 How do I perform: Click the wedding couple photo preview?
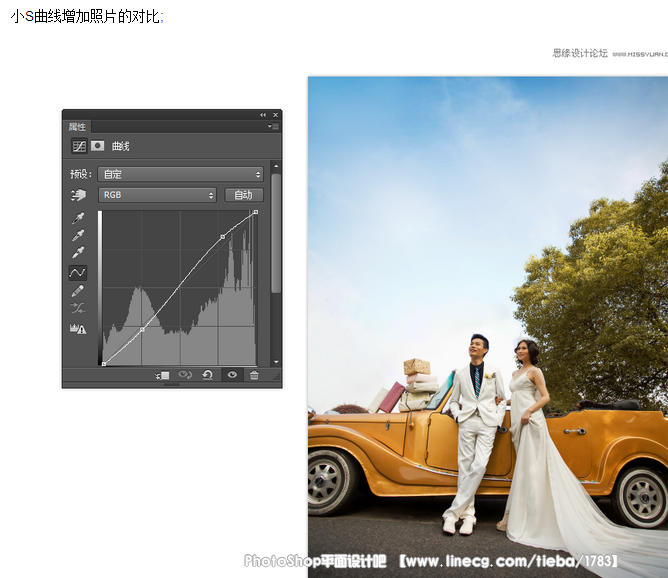pyautogui.click(x=488, y=327)
